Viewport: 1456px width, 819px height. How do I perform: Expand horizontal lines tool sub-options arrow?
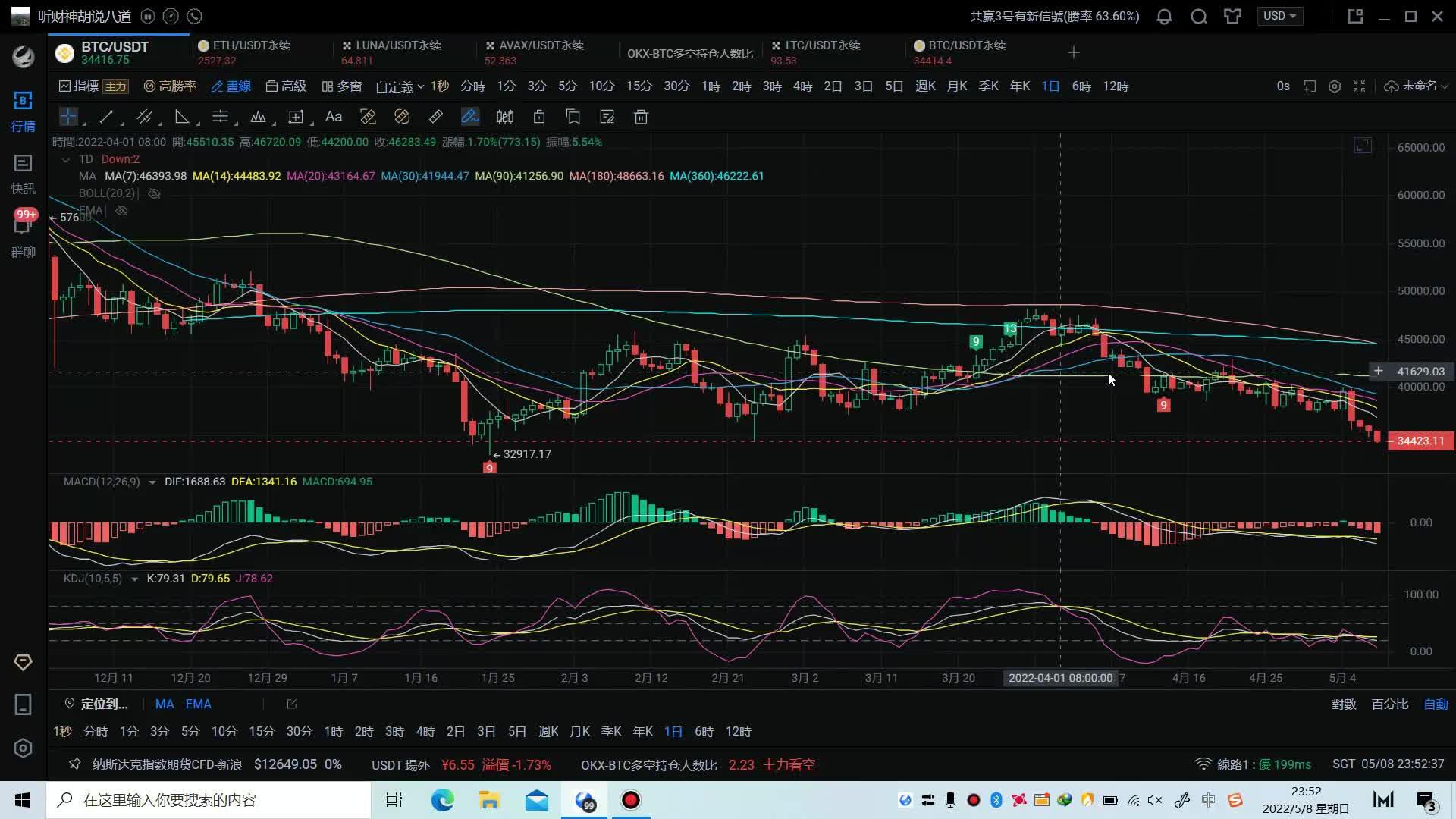[235, 123]
